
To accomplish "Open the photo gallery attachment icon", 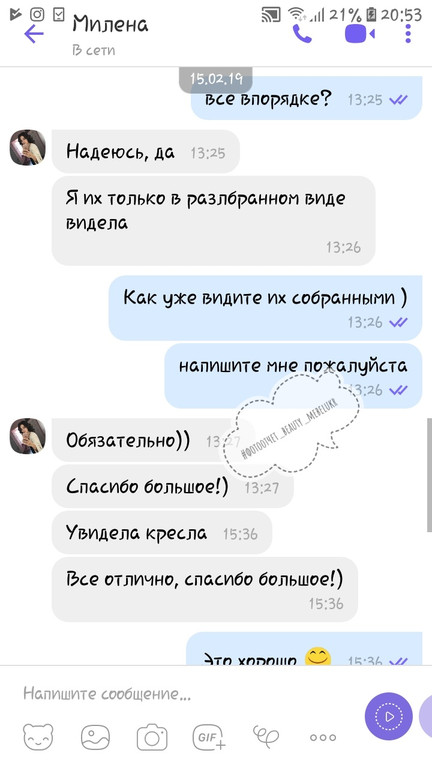I will coord(95,737).
